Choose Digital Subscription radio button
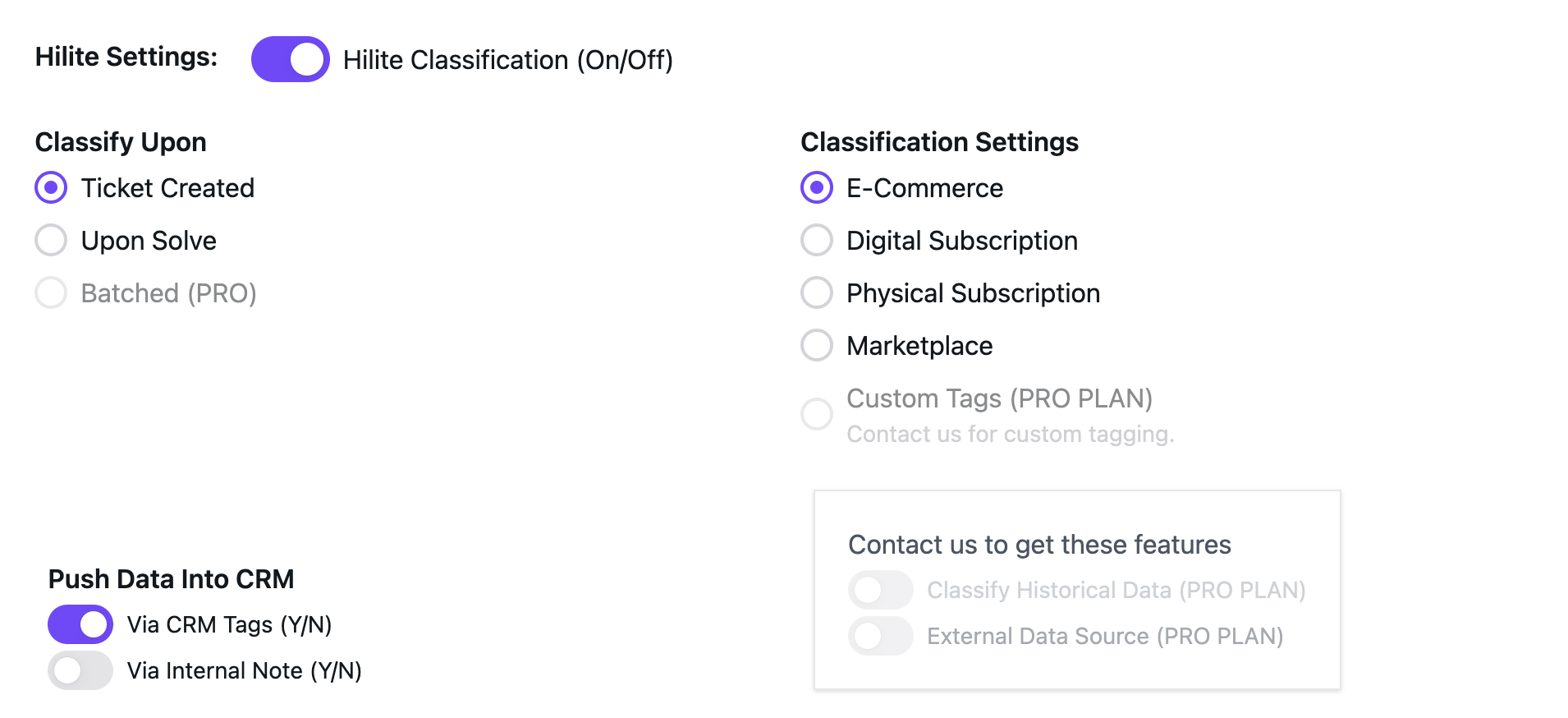The width and height of the screenshot is (1568, 718). [817, 241]
